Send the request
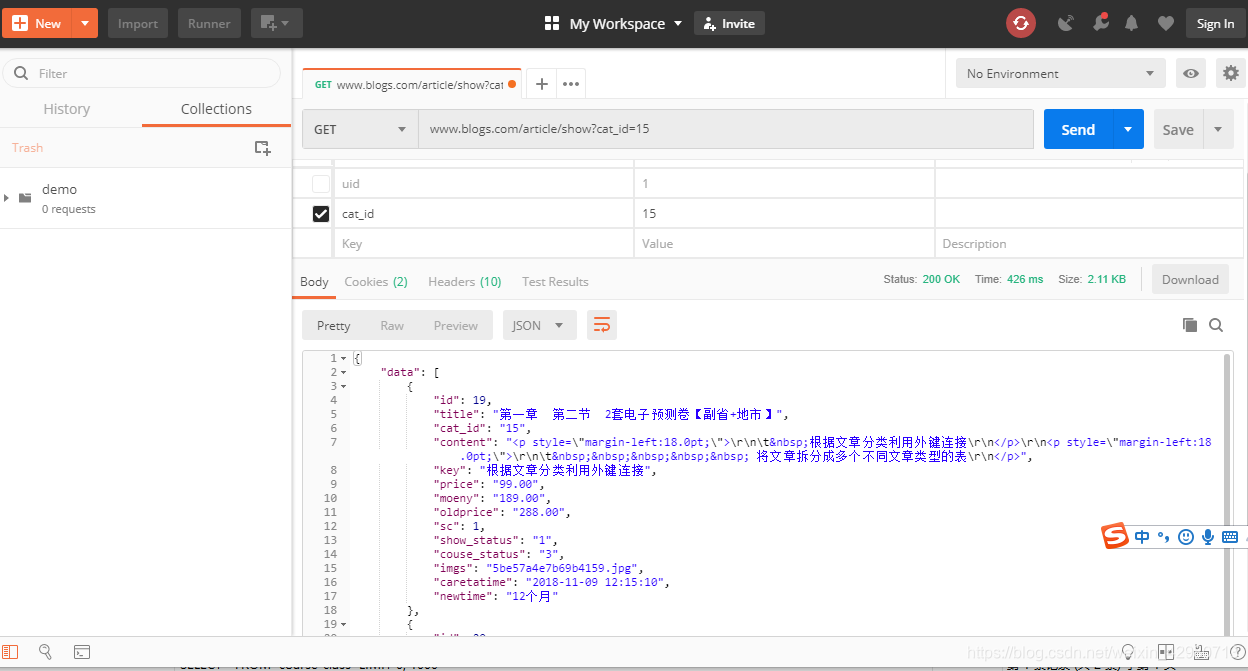This screenshot has height=671, width=1248. tap(1078, 129)
